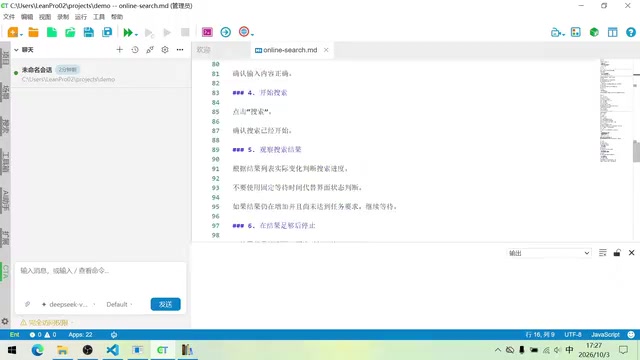Click the green new file toolbar icon
This screenshot has height=360, width=640.
click(51, 32)
